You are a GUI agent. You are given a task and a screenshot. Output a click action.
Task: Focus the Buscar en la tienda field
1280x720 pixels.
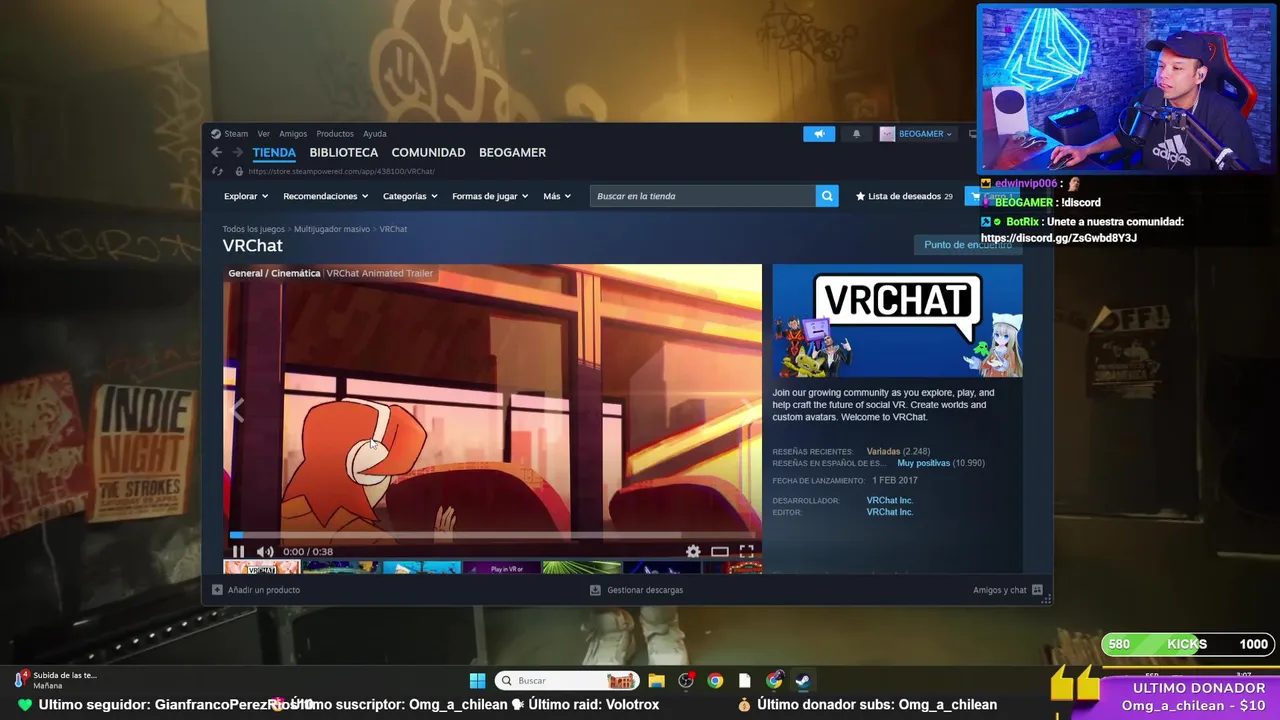tap(703, 196)
